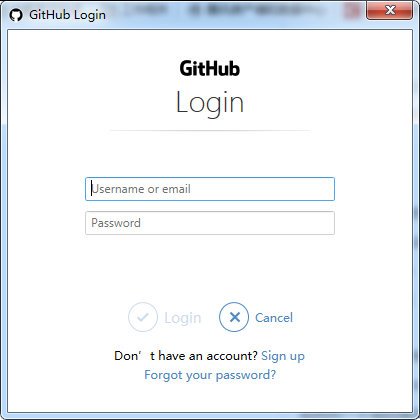Click the Cancel button label

274,318
